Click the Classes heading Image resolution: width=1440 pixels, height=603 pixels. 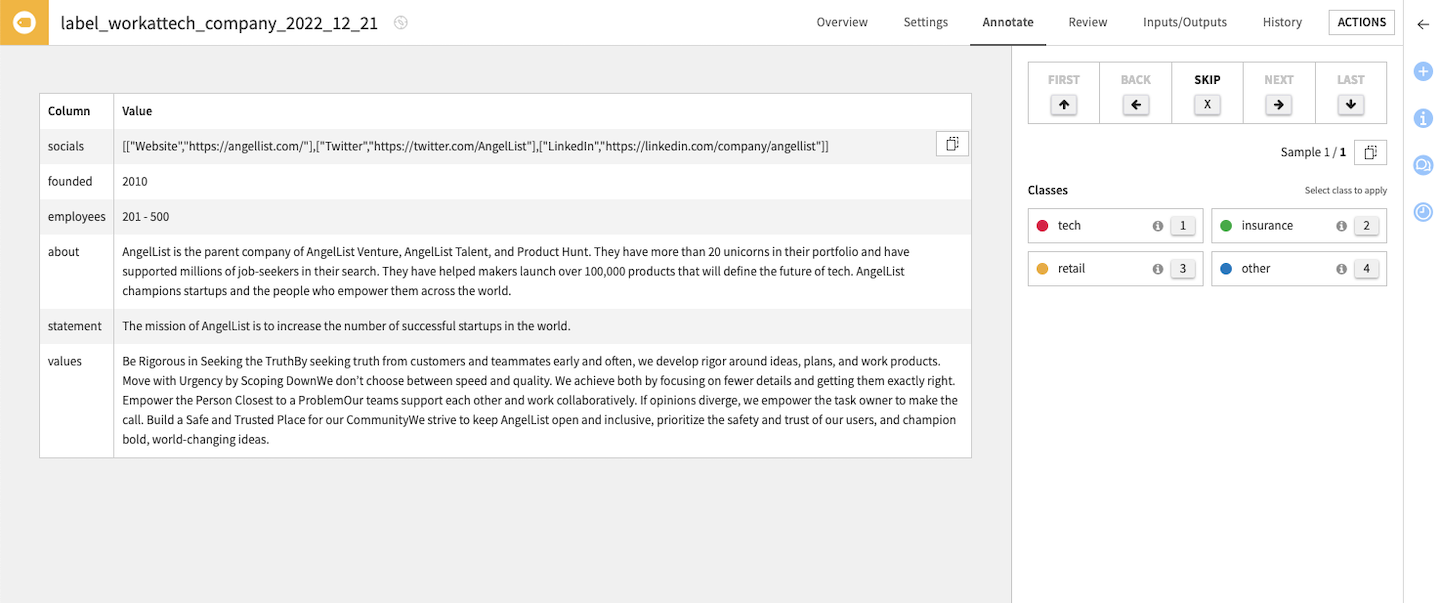click(x=1048, y=190)
